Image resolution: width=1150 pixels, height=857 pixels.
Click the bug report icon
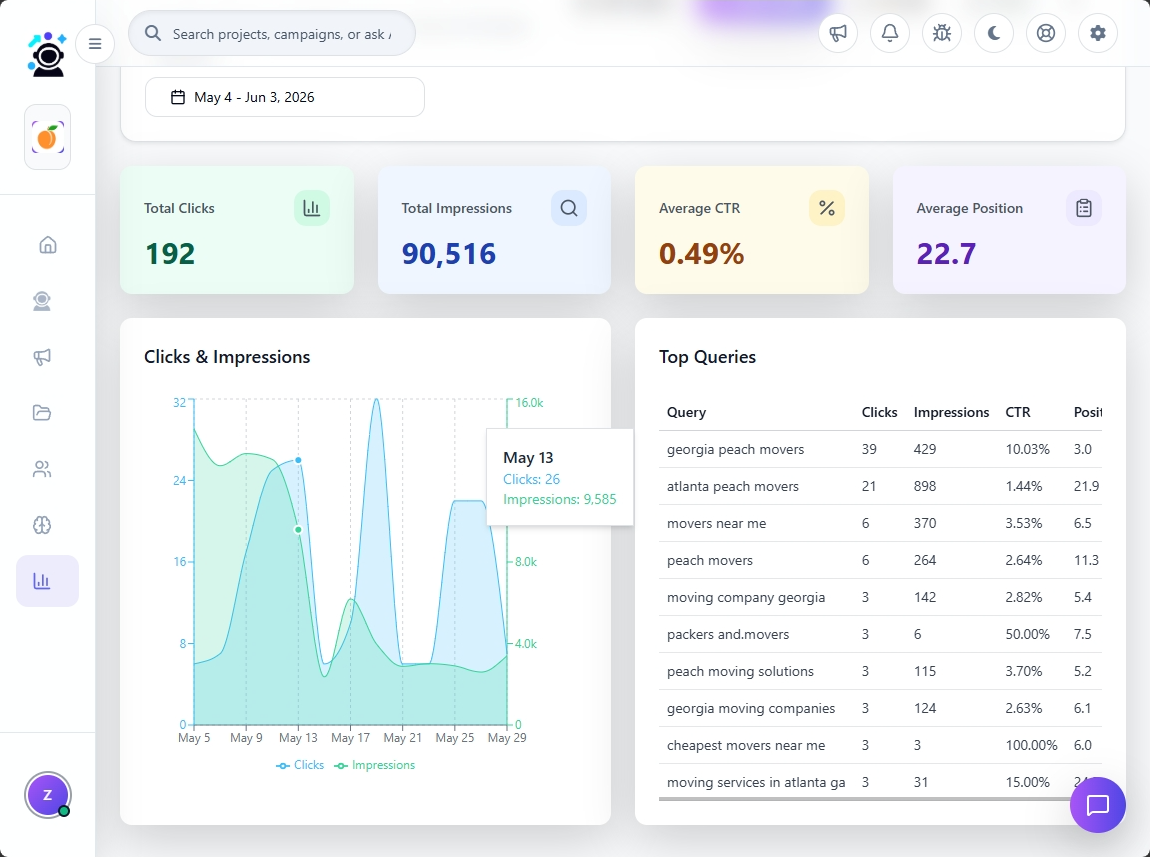942,33
